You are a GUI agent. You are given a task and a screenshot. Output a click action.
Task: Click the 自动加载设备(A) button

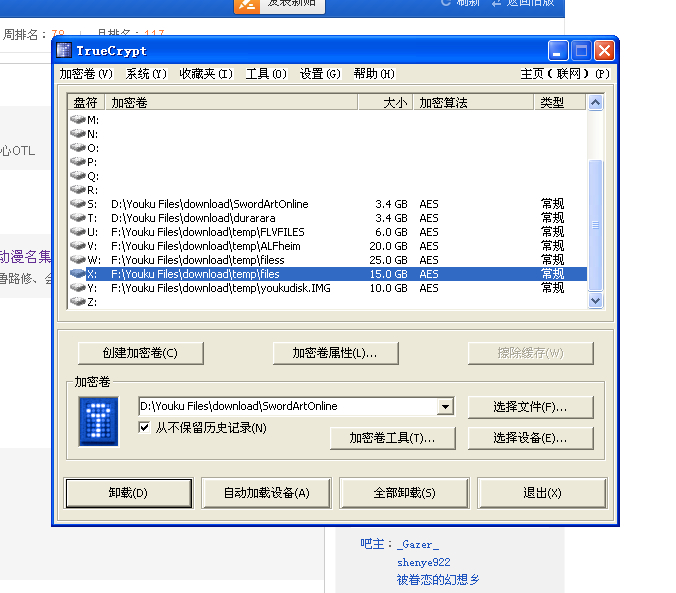266,493
